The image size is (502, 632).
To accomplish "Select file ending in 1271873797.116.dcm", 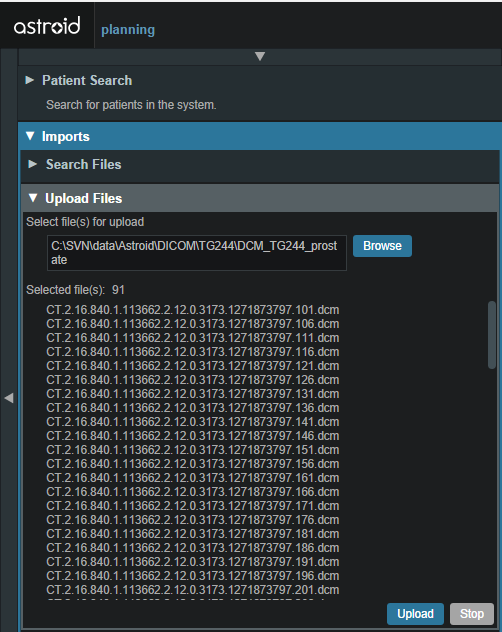I will tap(193, 352).
